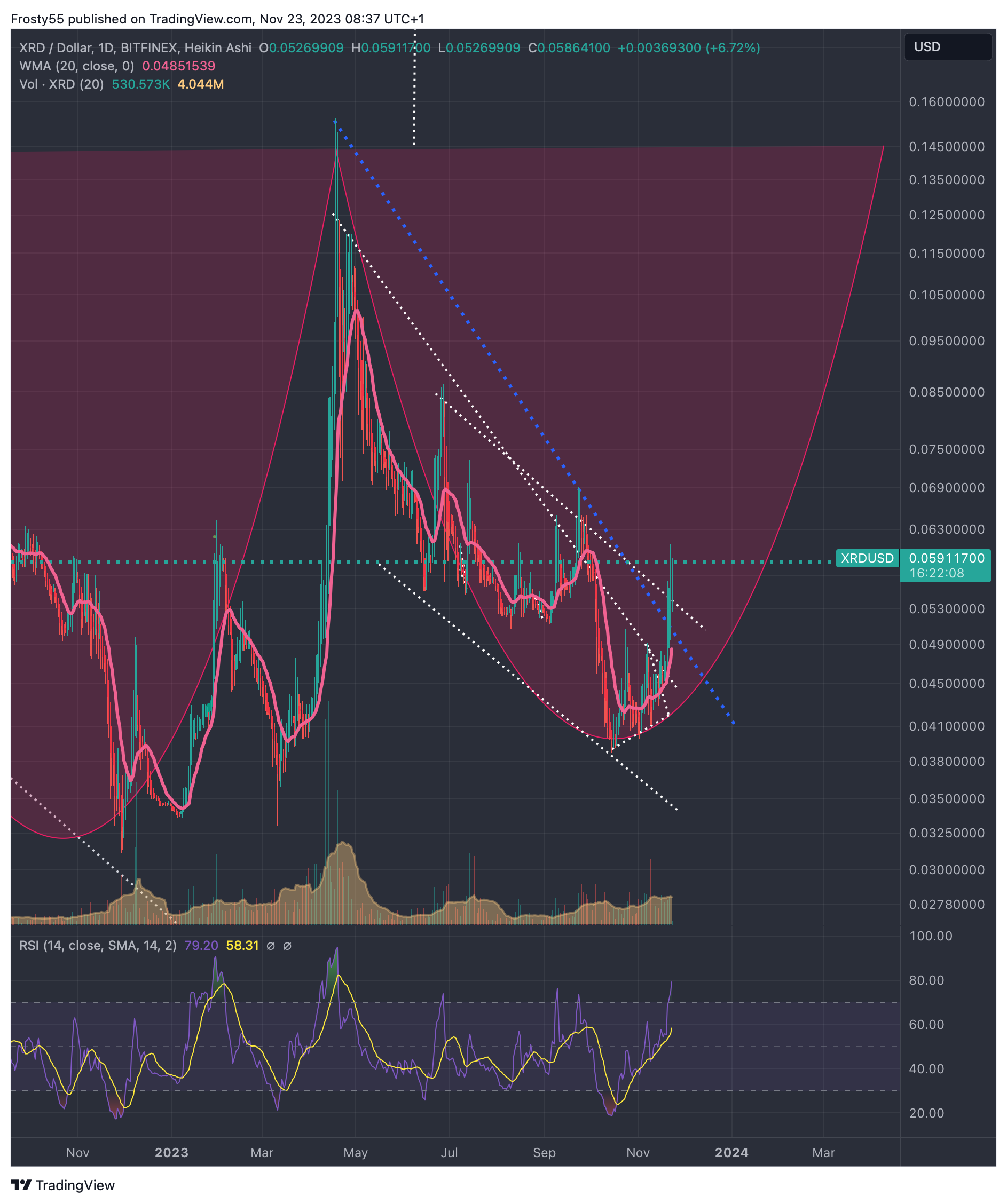This screenshot has width=1007, height=1204.
Task: Click the bar countdown timer 16:22:08
Action: [x=937, y=573]
